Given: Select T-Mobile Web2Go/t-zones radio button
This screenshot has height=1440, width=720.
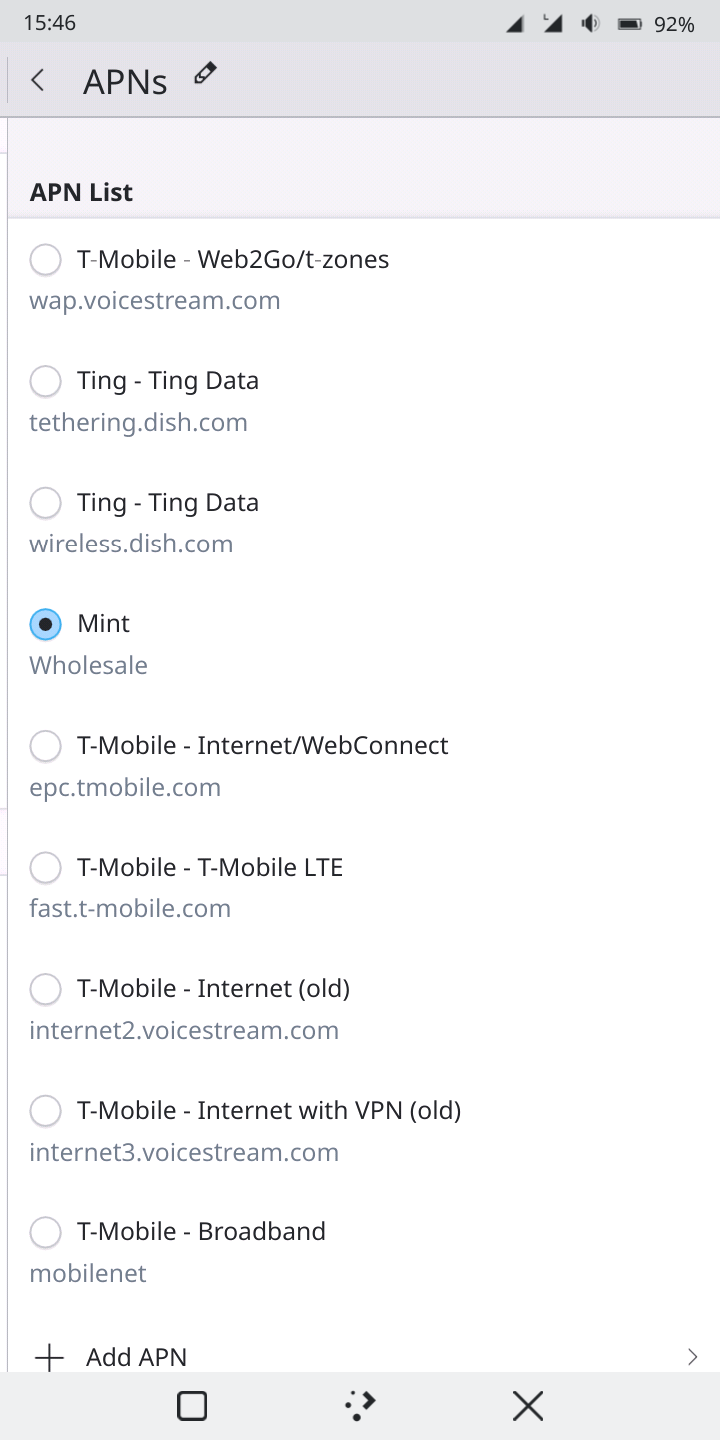Looking at the screenshot, I should [x=45, y=260].
